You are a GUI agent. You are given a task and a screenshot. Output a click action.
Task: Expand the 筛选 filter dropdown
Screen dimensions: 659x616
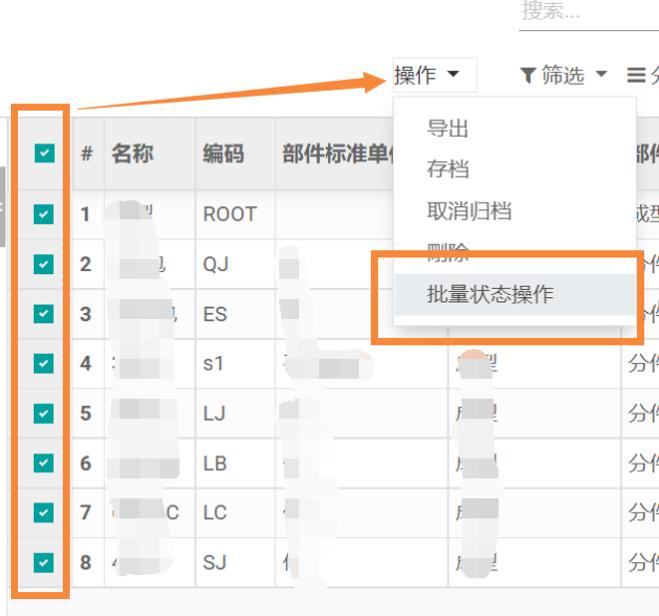[x=563, y=75]
